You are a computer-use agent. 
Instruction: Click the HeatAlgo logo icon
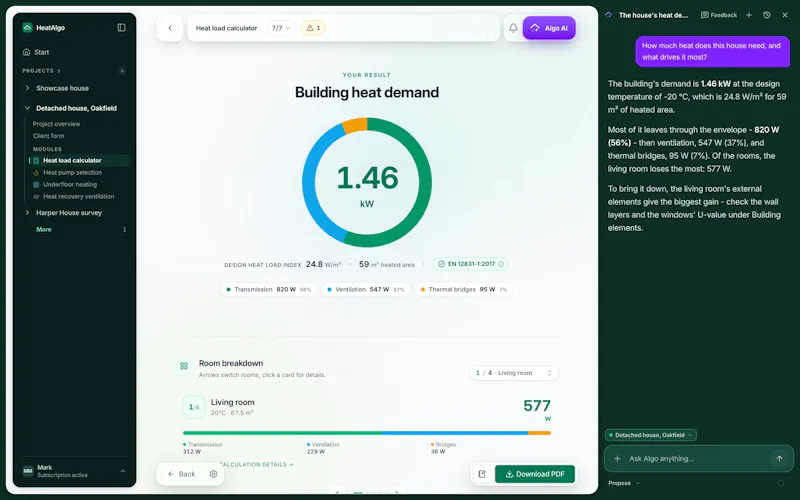click(x=28, y=28)
